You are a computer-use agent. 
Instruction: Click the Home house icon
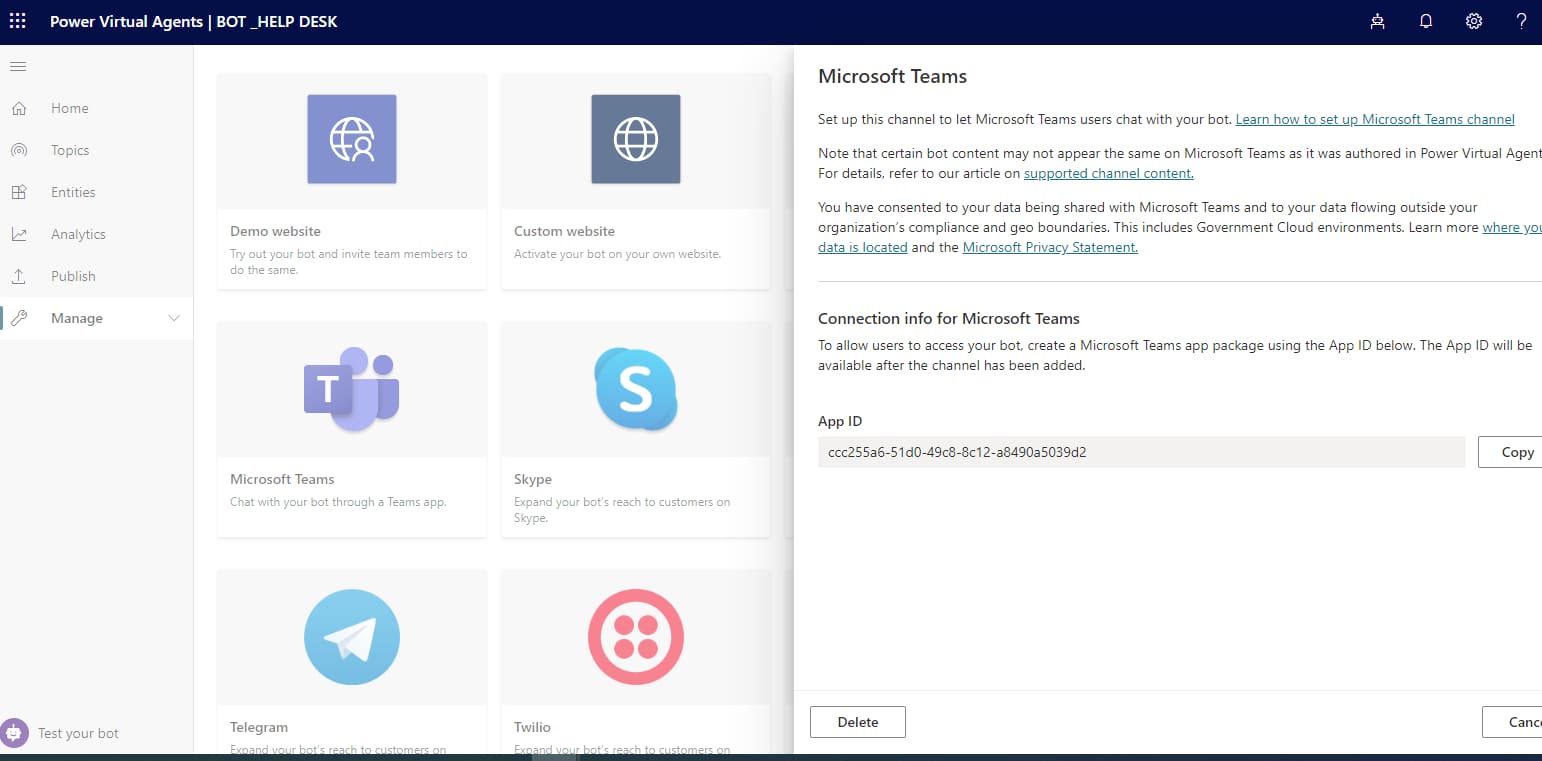[x=19, y=108]
